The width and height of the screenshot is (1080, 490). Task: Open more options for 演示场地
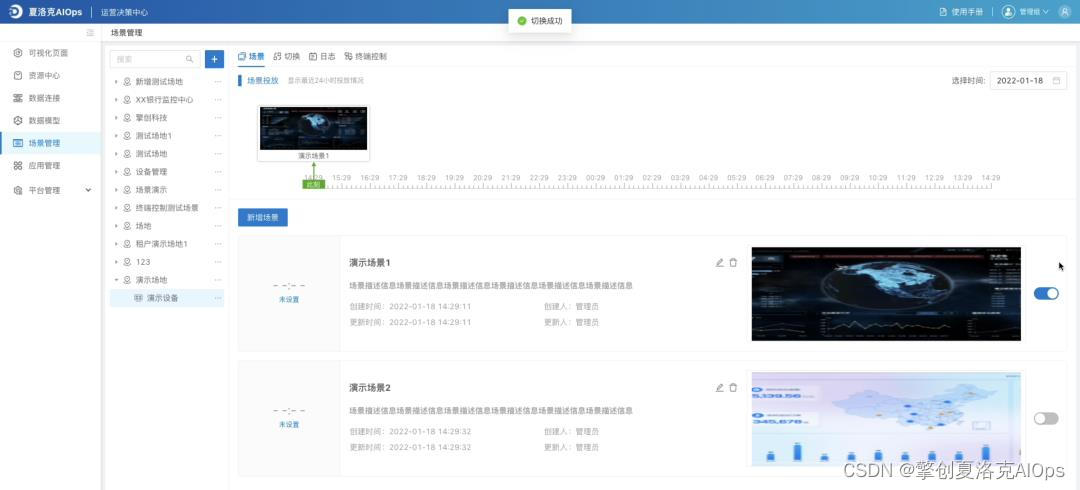218,280
